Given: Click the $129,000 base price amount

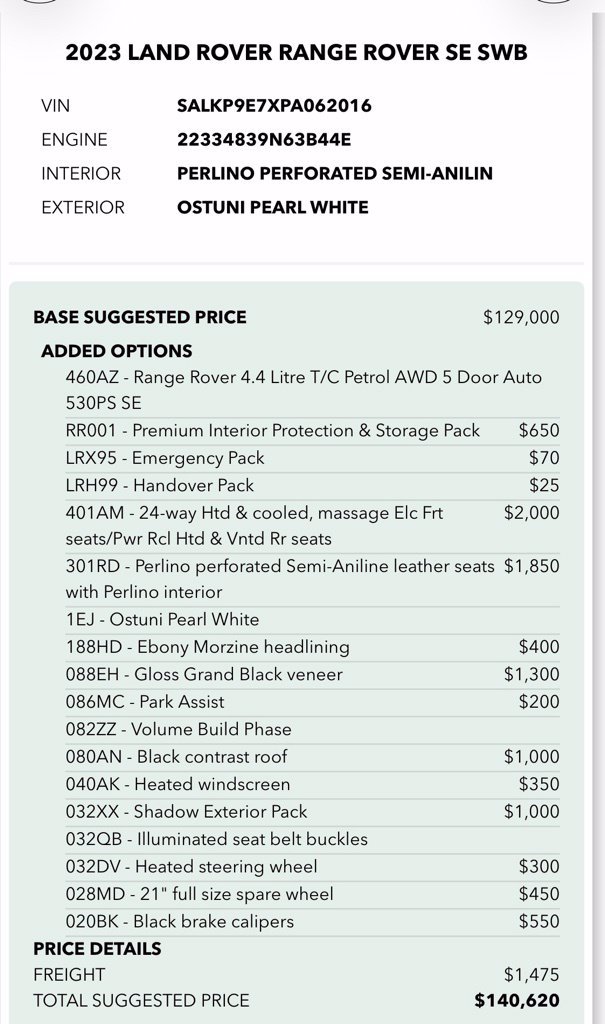Looking at the screenshot, I should click(x=521, y=317).
